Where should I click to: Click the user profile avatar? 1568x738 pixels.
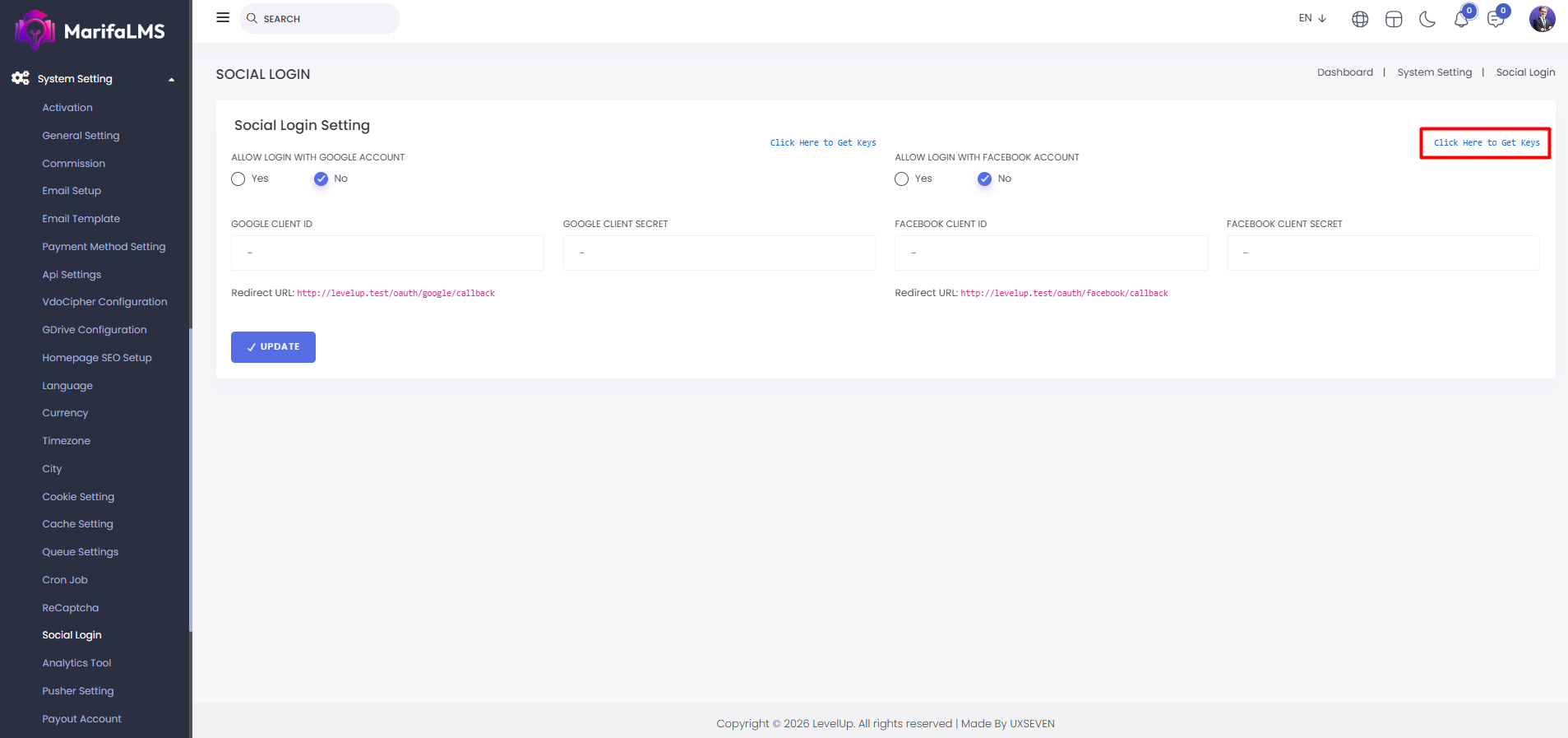tap(1542, 18)
